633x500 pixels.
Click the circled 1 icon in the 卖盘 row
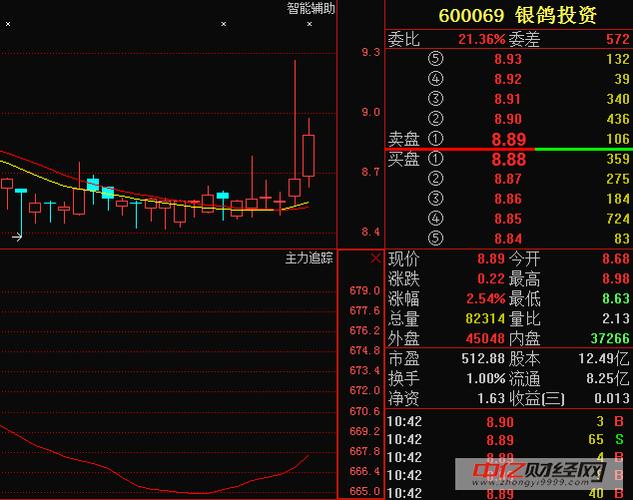(435, 138)
